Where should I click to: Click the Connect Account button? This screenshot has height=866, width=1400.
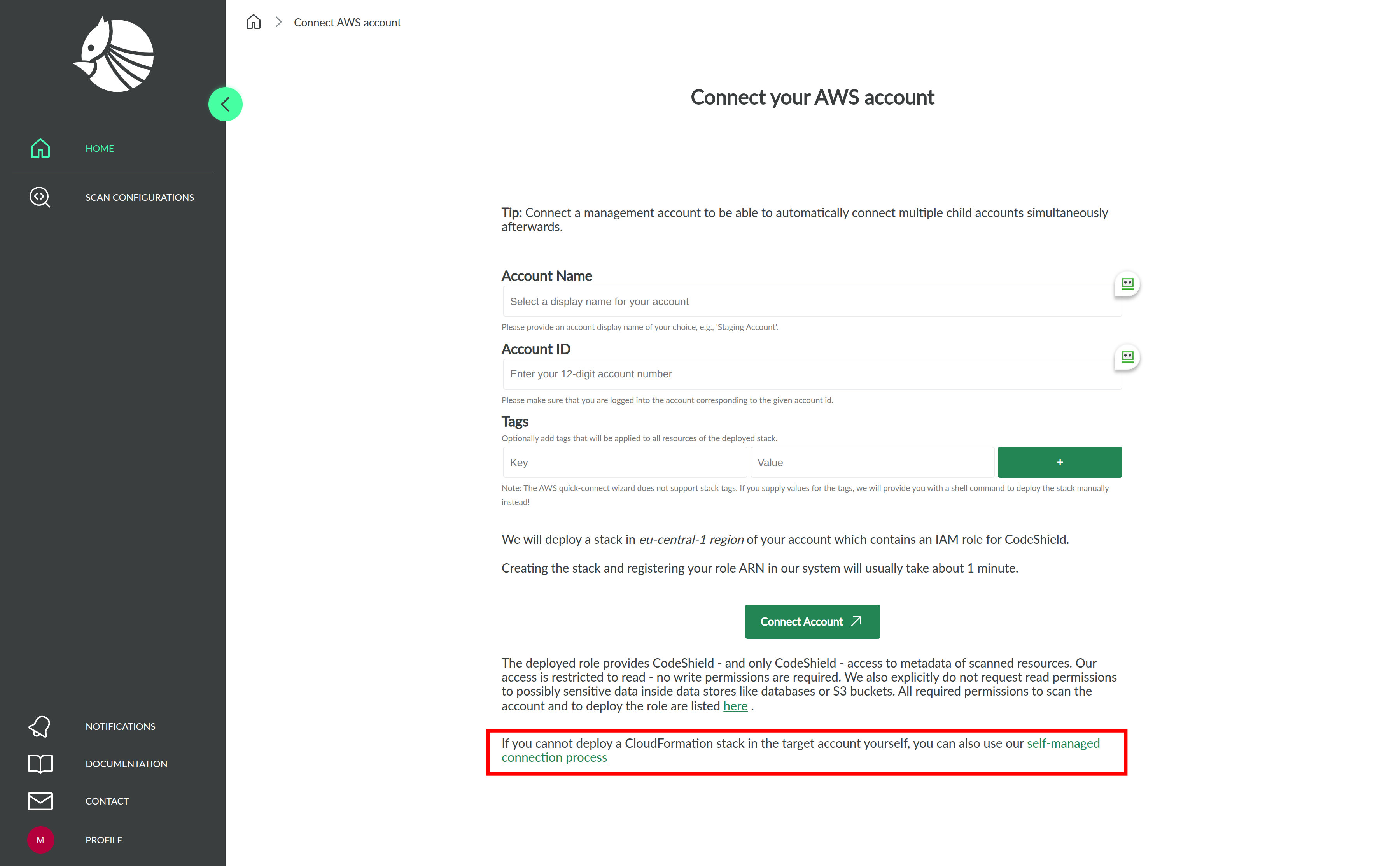coord(812,621)
